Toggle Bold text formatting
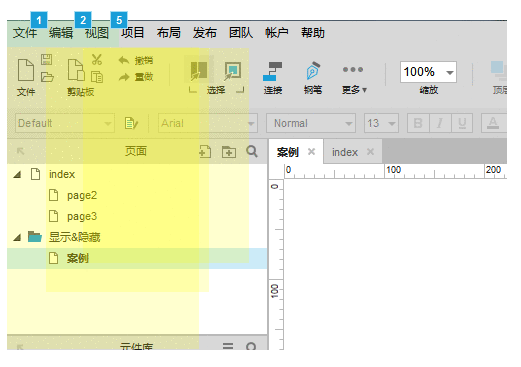 tap(418, 123)
